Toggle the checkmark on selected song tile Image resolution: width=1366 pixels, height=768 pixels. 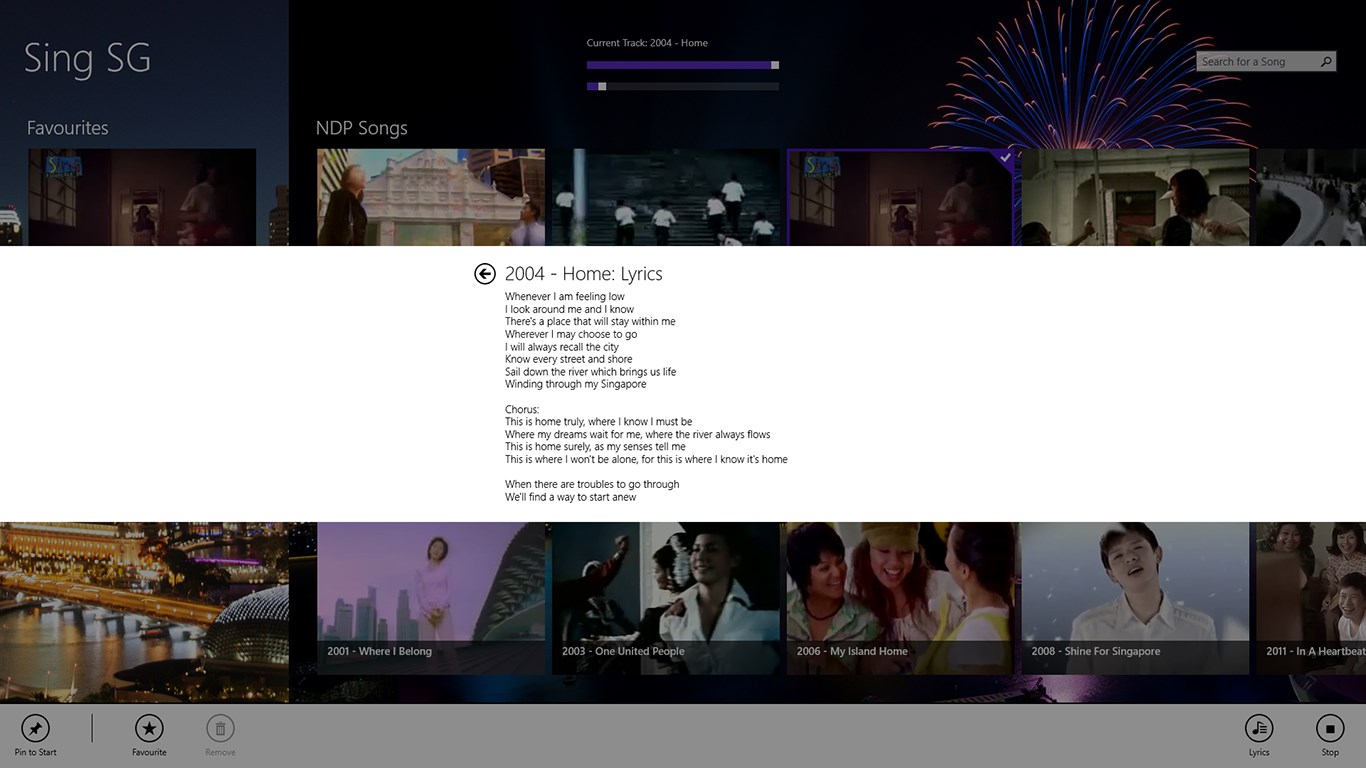pyautogui.click(x=1005, y=158)
